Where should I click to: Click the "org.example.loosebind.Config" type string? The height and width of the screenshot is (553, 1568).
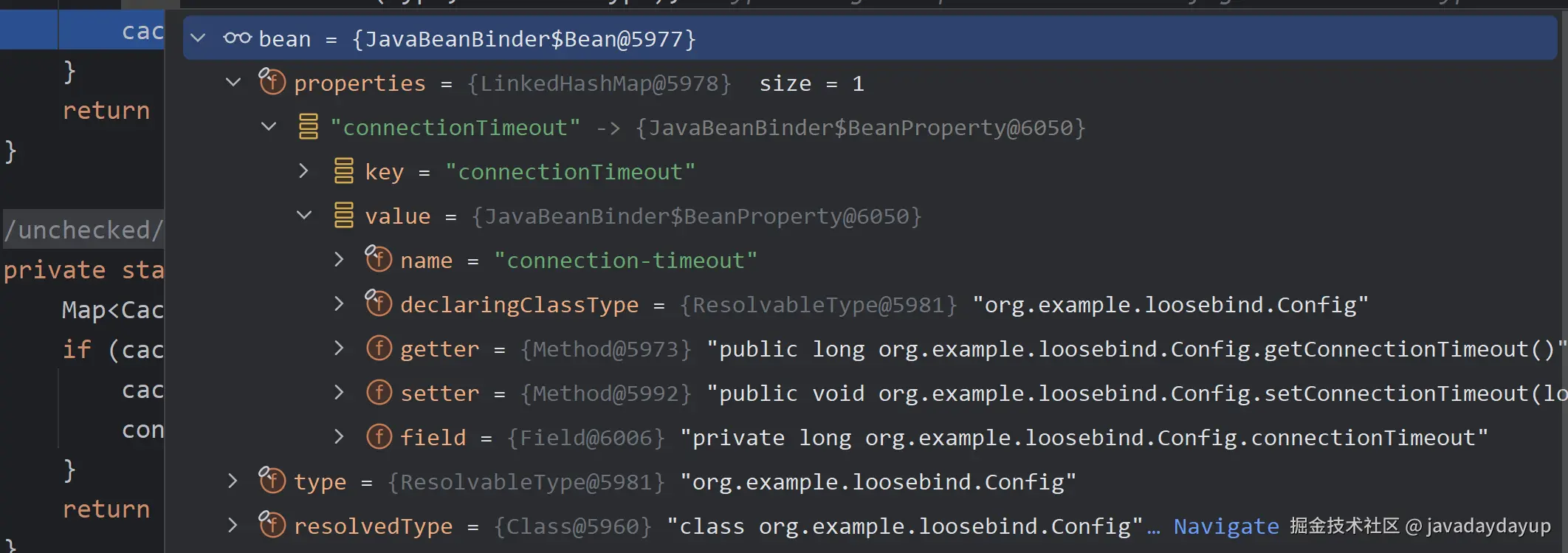[878, 482]
